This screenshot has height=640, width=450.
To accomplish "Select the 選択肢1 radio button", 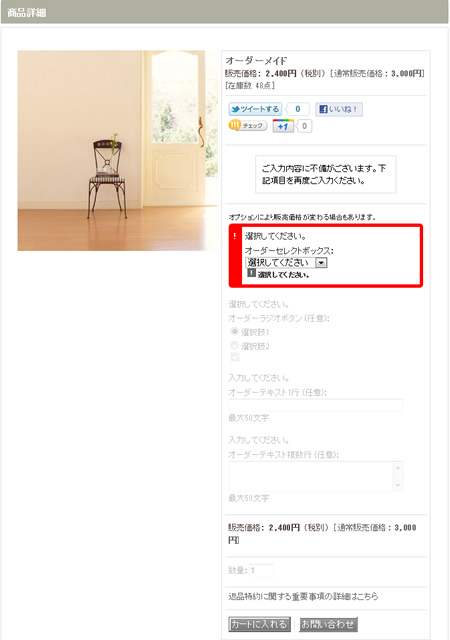I will point(234,331).
